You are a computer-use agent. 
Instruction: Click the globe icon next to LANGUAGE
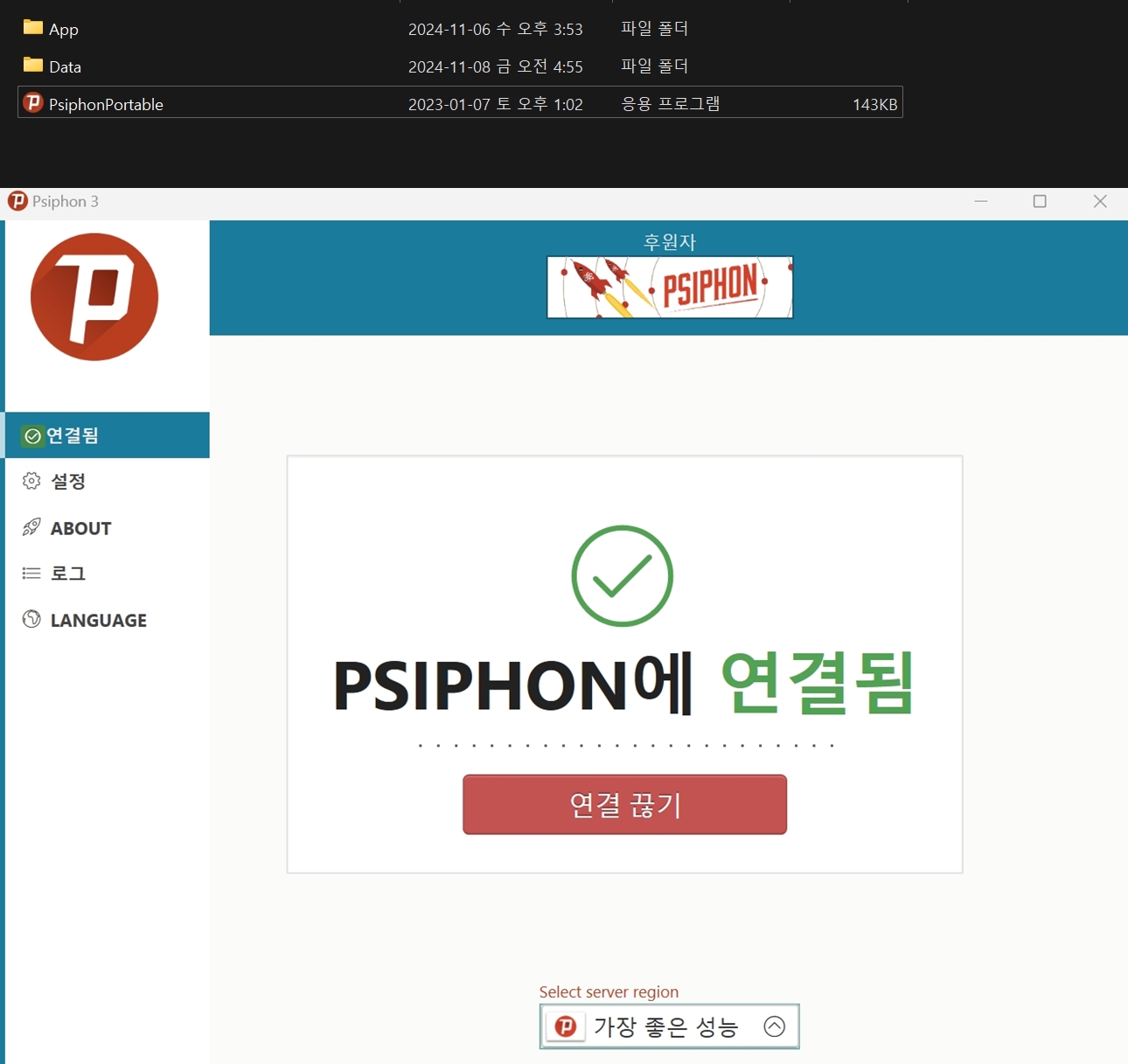pos(31,619)
